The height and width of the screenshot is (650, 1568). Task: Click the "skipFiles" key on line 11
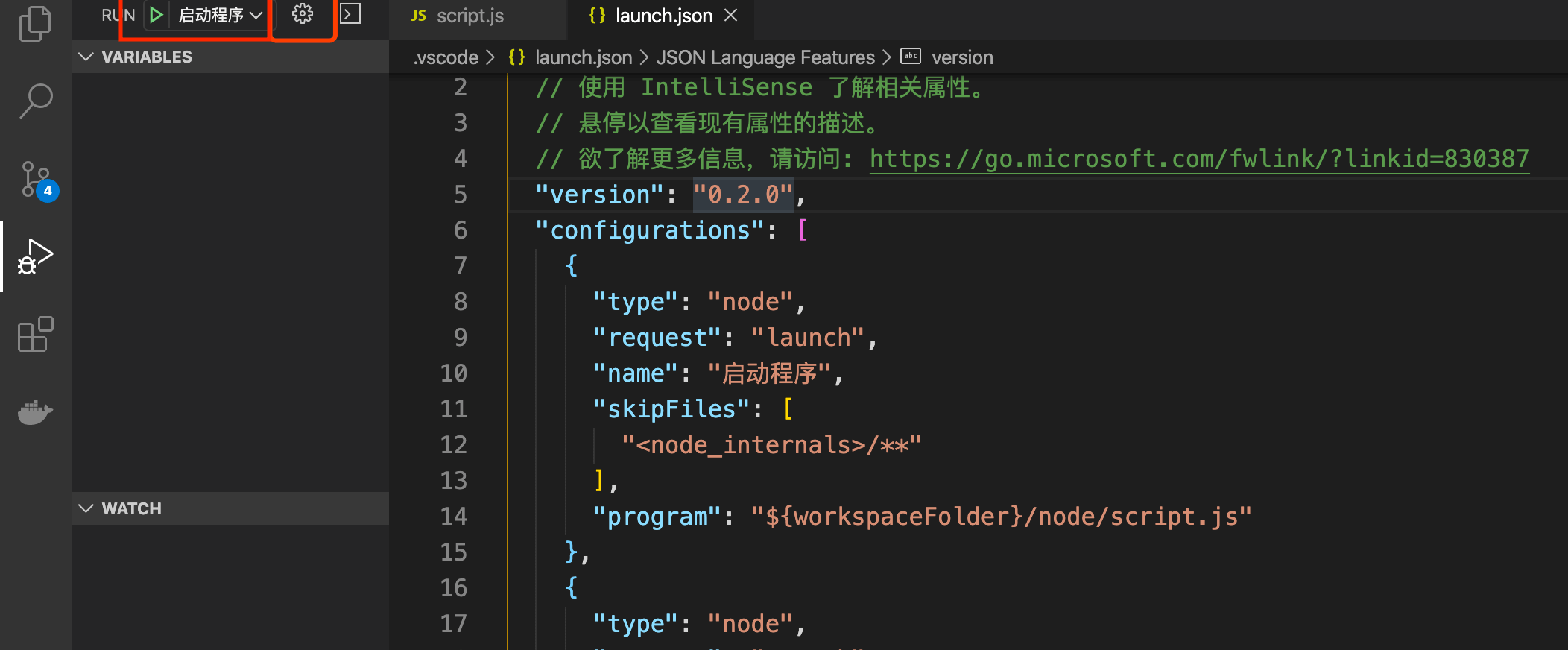[671, 409]
